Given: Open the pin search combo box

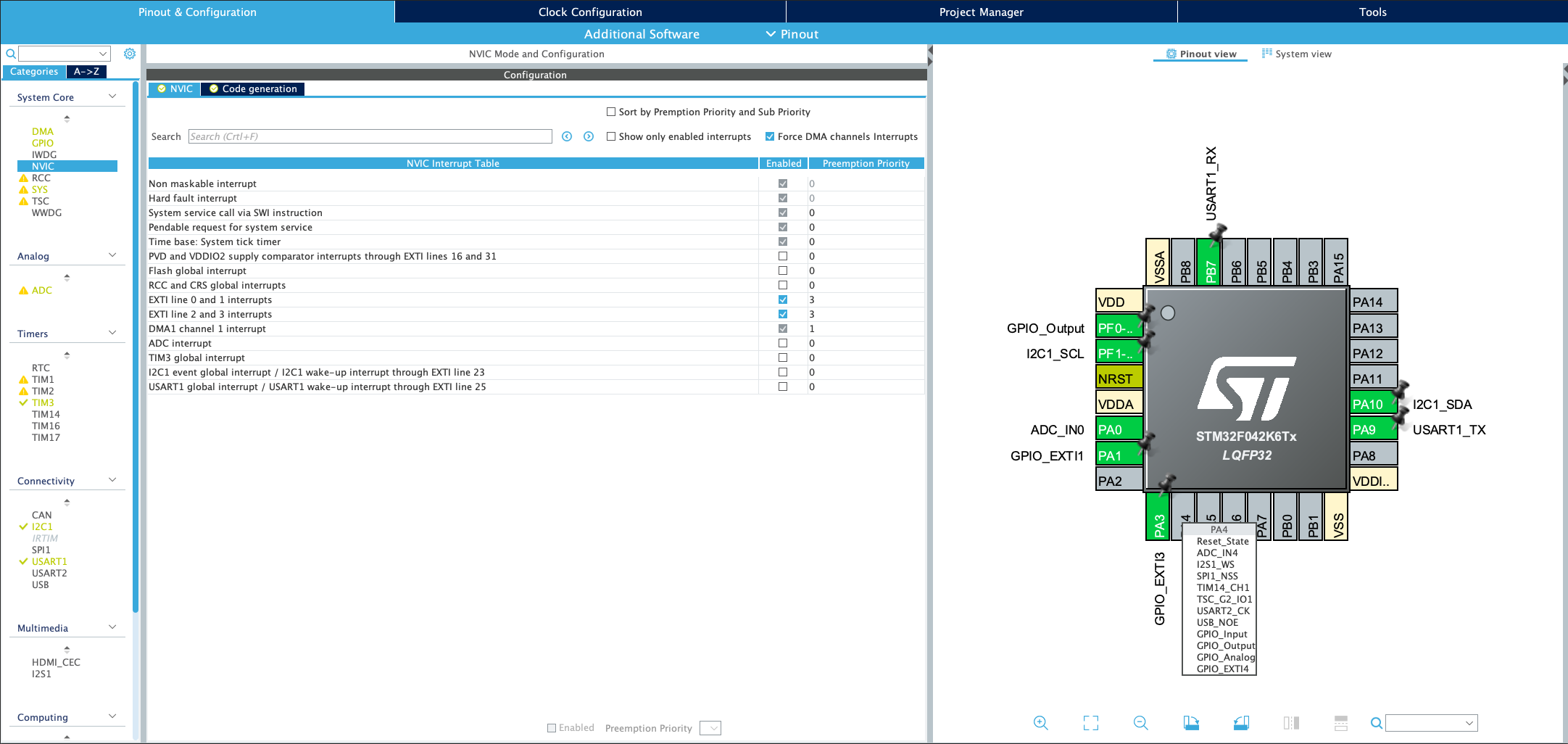Looking at the screenshot, I should pos(1431,723).
